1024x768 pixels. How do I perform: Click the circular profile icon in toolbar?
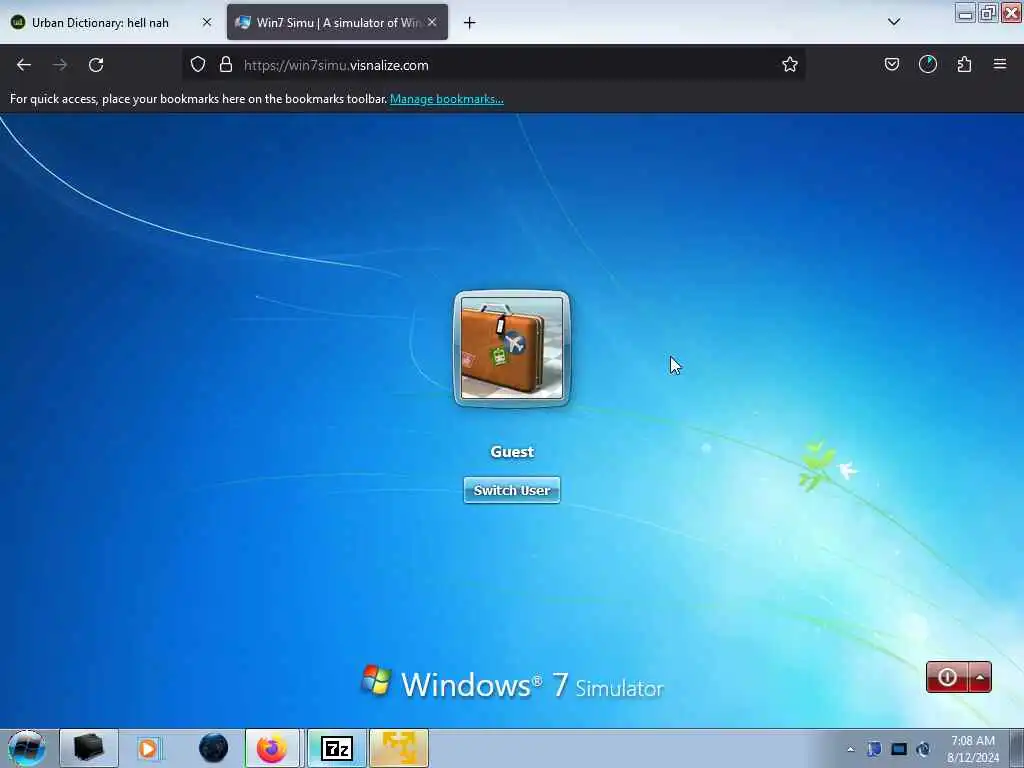pyautogui.click(x=927, y=64)
